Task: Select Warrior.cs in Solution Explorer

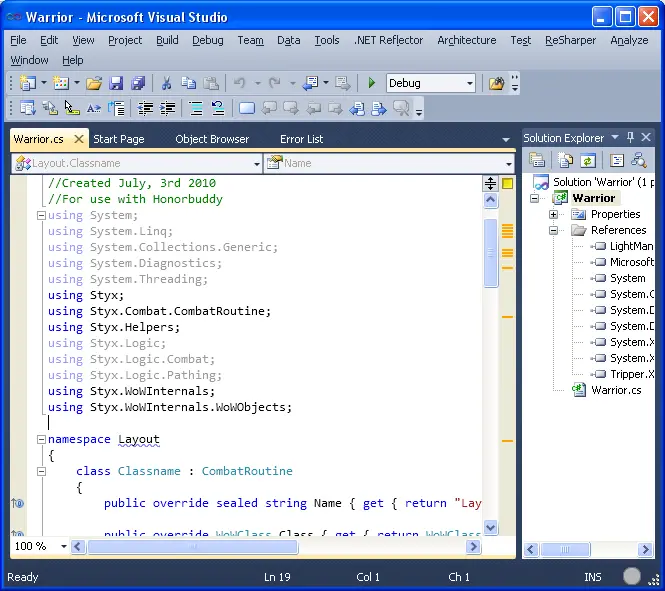Action: pyautogui.click(x=616, y=390)
